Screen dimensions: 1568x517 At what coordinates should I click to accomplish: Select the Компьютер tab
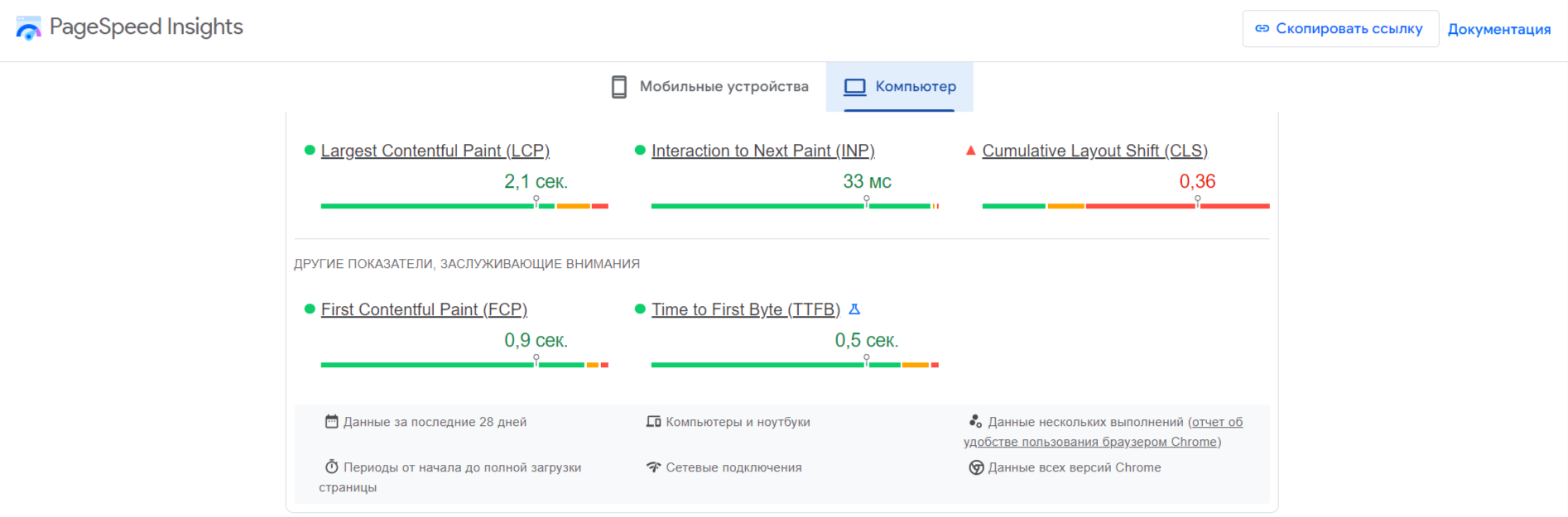900,86
